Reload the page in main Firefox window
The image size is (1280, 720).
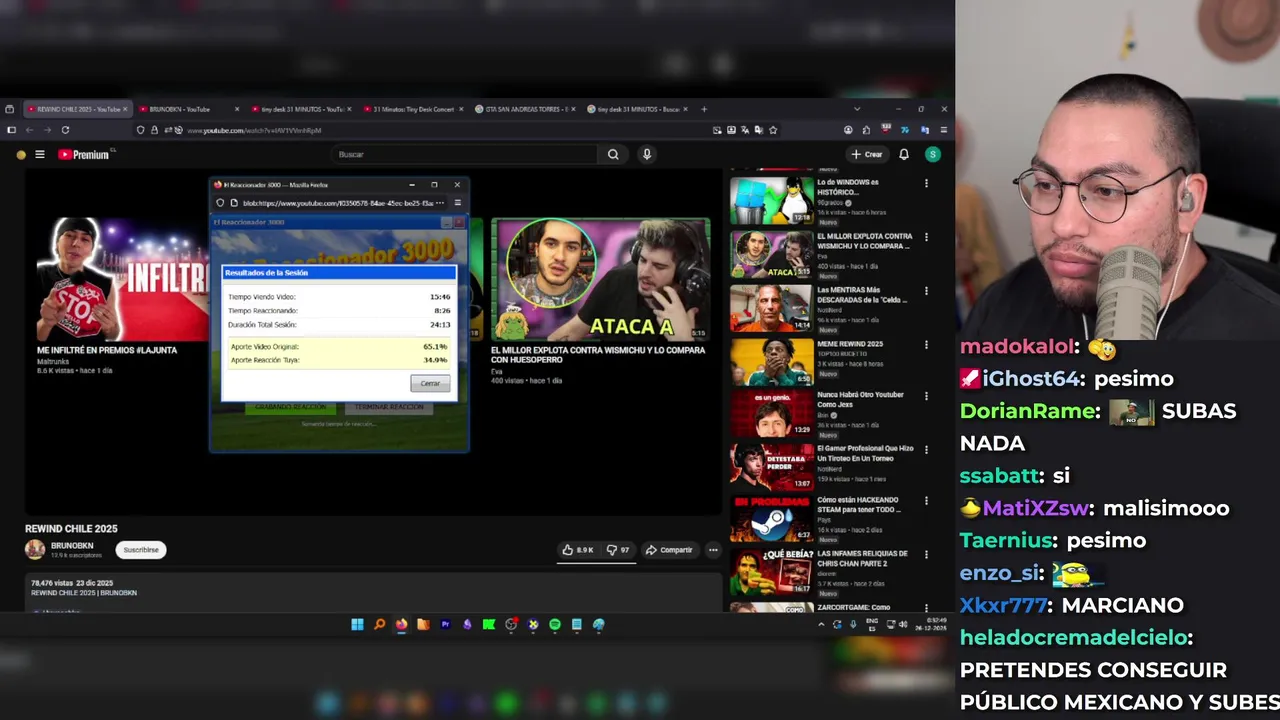[65, 130]
